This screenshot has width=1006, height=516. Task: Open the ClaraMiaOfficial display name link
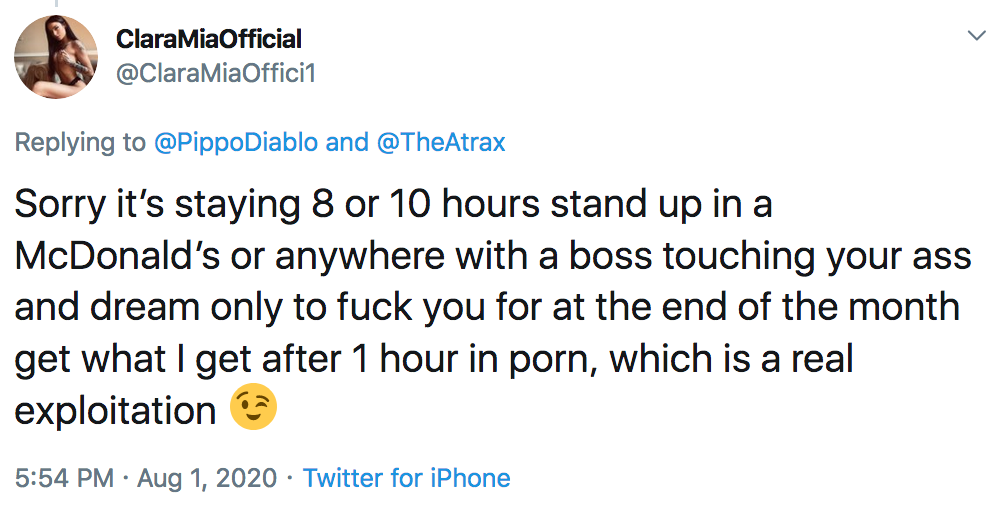pyautogui.click(x=209, y=39)
